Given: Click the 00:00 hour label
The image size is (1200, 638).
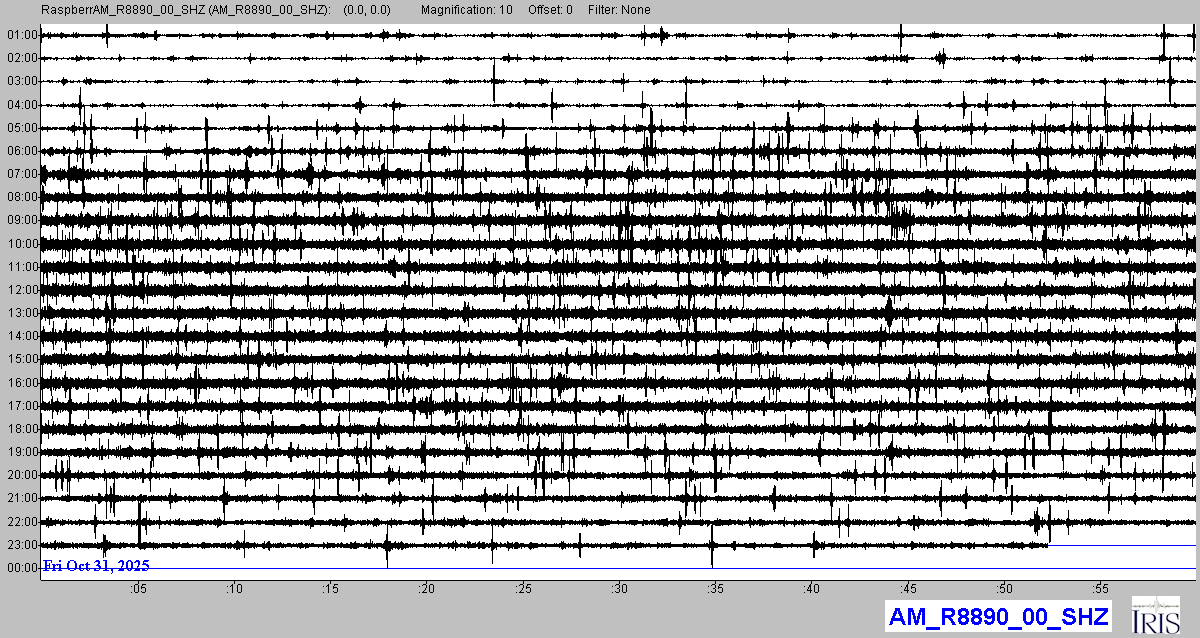Looking at the screenshot, I should coord(21,568).
